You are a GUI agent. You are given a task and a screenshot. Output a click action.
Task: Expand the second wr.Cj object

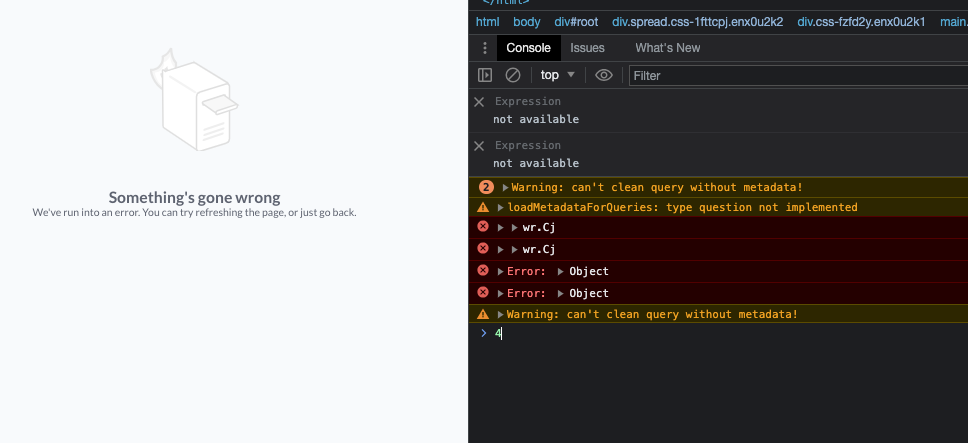[515, 250]
